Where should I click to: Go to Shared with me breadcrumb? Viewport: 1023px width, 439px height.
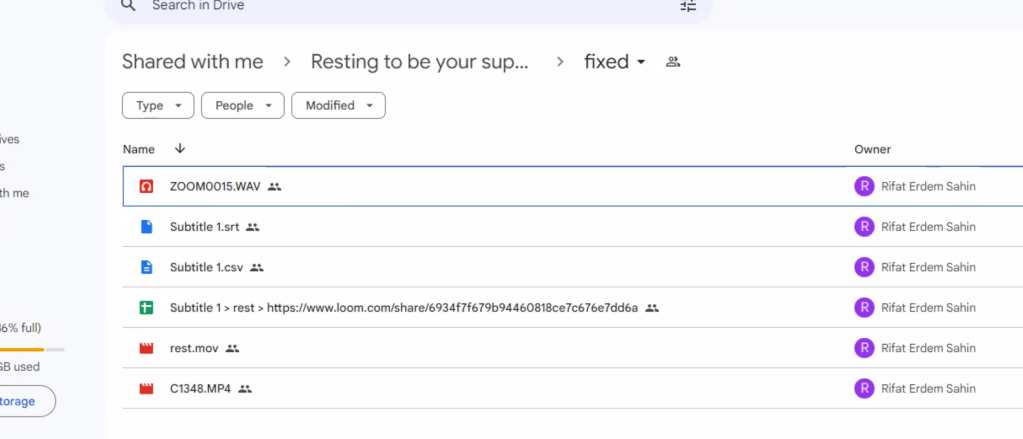coord(192,61)
